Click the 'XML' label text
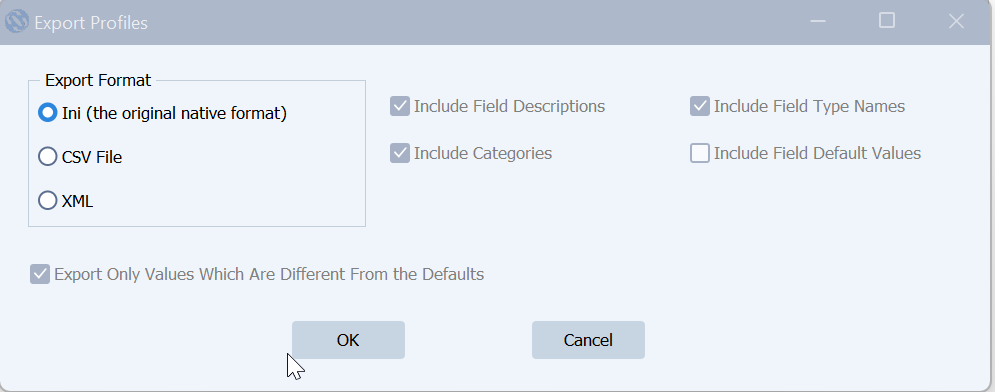 pos(77,202)
